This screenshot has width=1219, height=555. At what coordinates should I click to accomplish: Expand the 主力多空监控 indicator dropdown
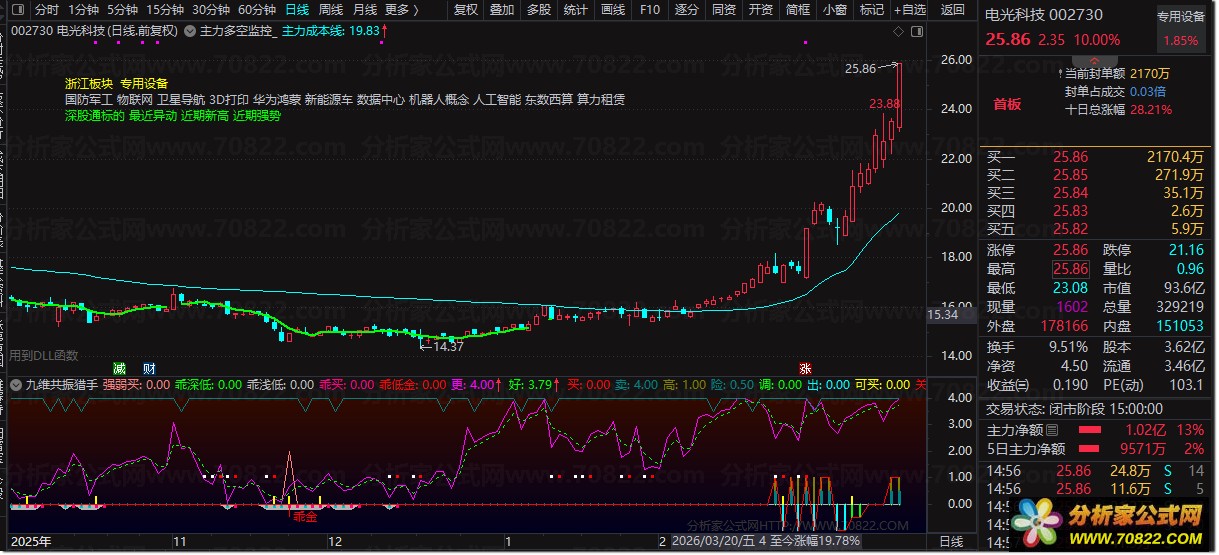(191, 31)
